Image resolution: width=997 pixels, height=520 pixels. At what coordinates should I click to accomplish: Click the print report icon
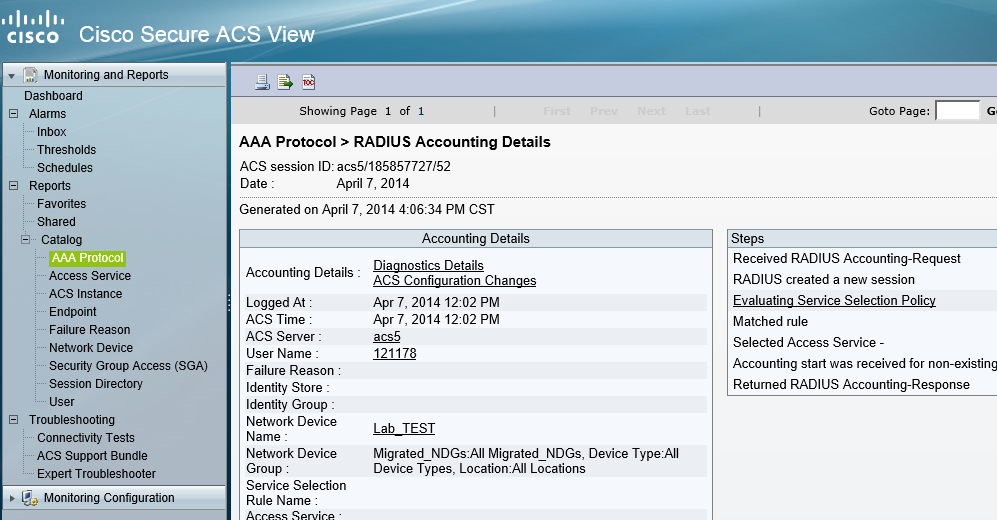[262, 82]
